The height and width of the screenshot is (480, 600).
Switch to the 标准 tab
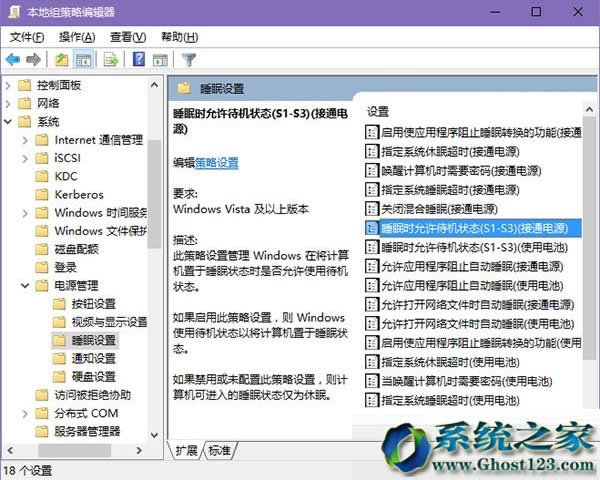click(220, 451)
